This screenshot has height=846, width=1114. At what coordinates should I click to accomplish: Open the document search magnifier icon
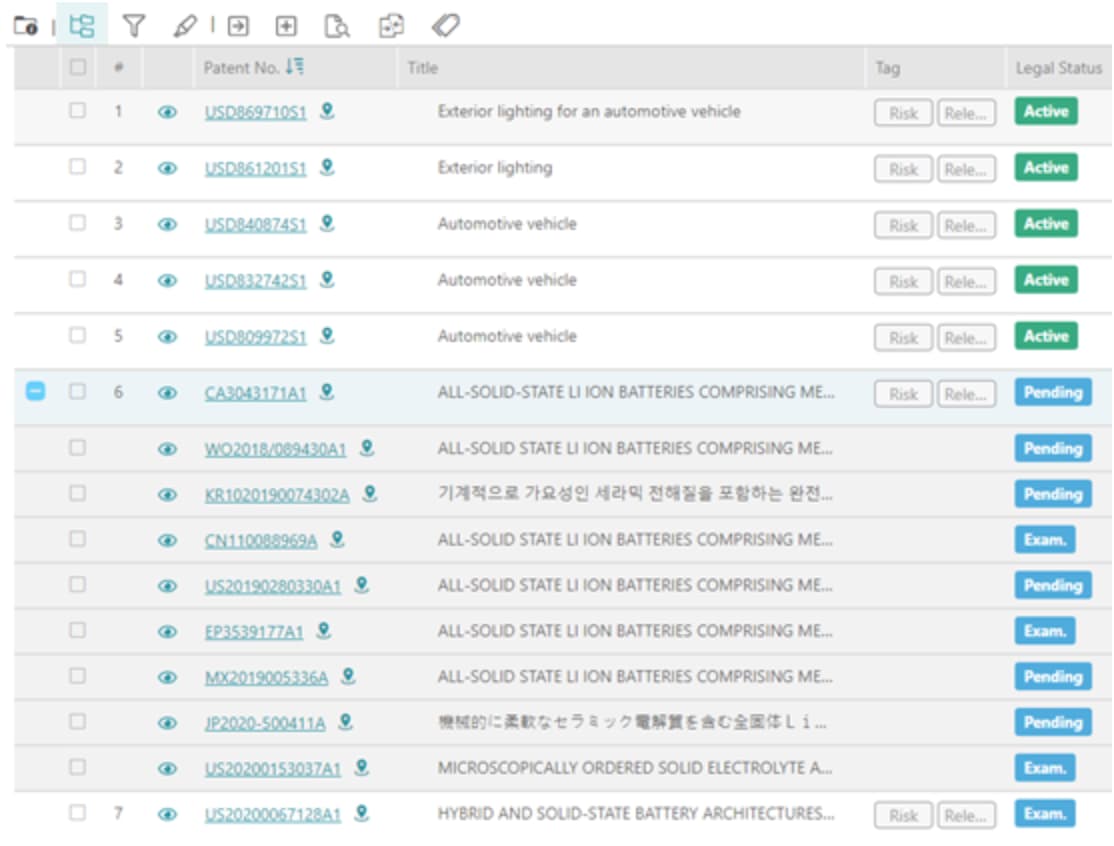pyautogui.click(x=337, y=26)
